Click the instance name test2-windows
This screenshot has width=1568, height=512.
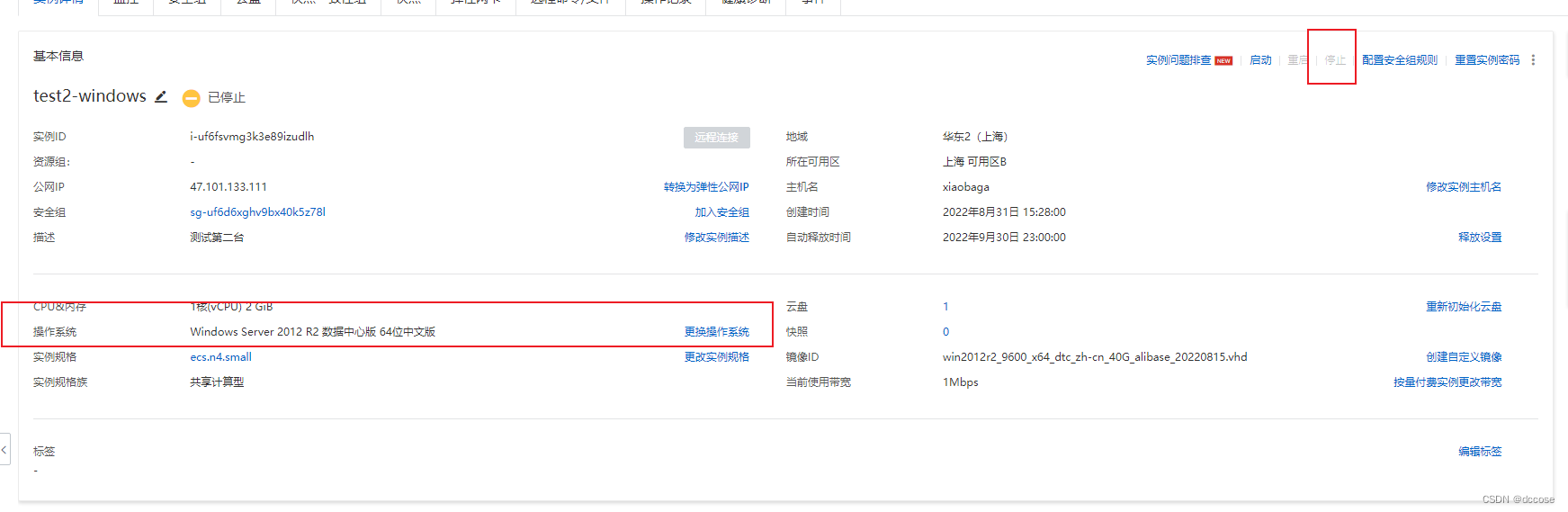tap(90, 96)
